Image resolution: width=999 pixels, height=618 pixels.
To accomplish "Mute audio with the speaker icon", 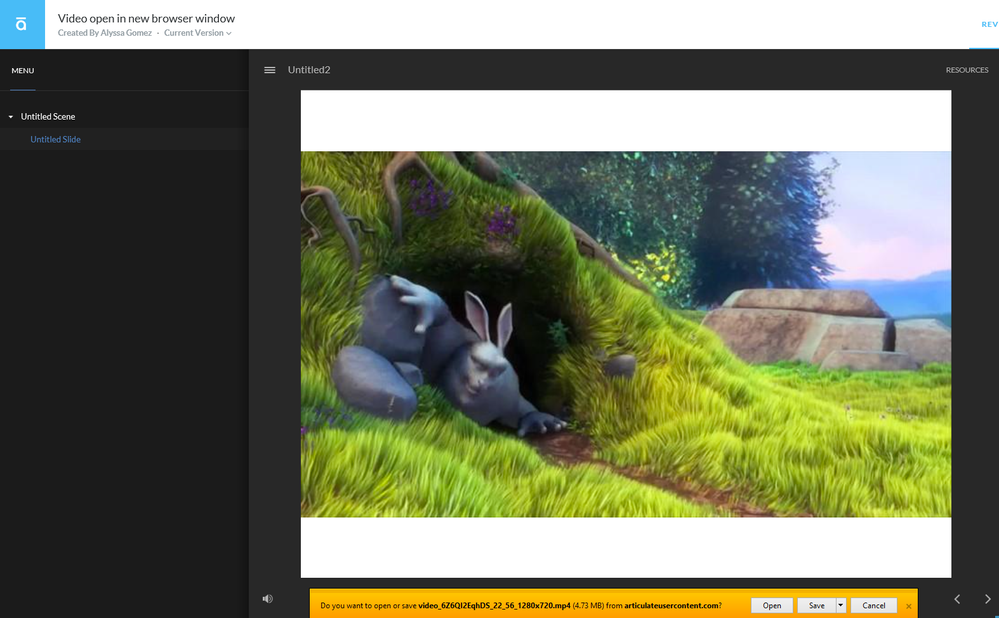I will pyautogui.click(x=268, y=599).
